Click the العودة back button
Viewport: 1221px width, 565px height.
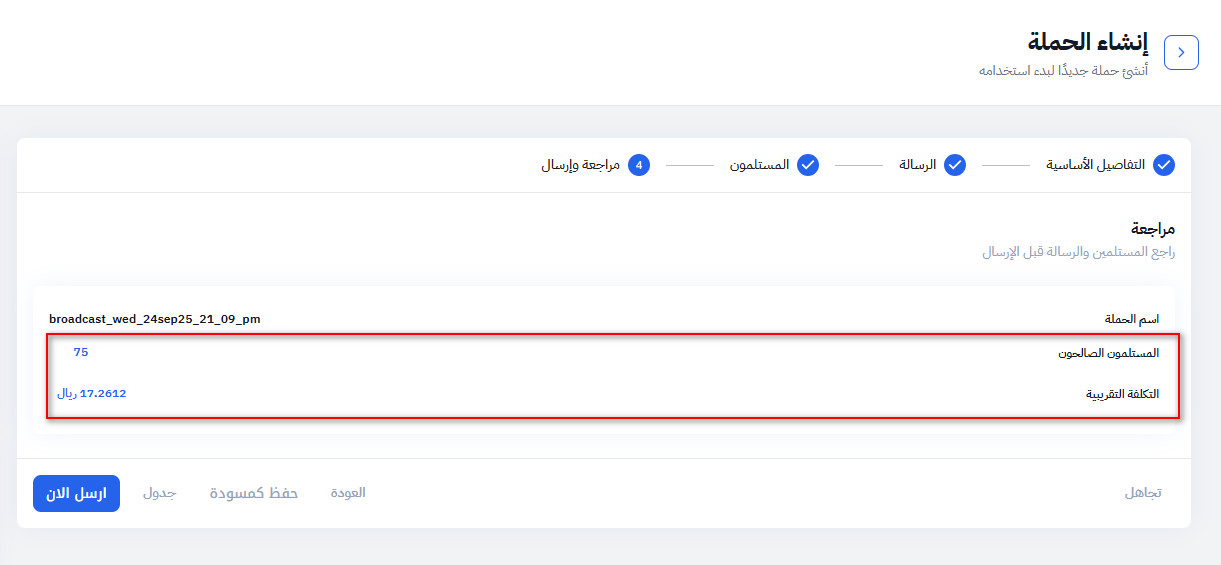(348, 493)
